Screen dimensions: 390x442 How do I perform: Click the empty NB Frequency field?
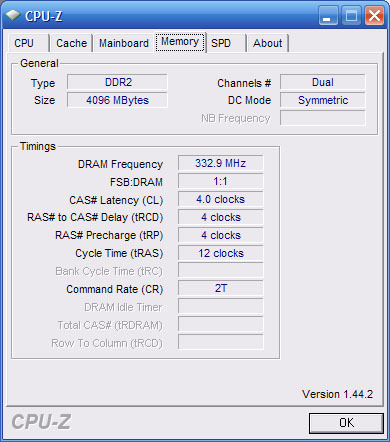pos(323,118)
